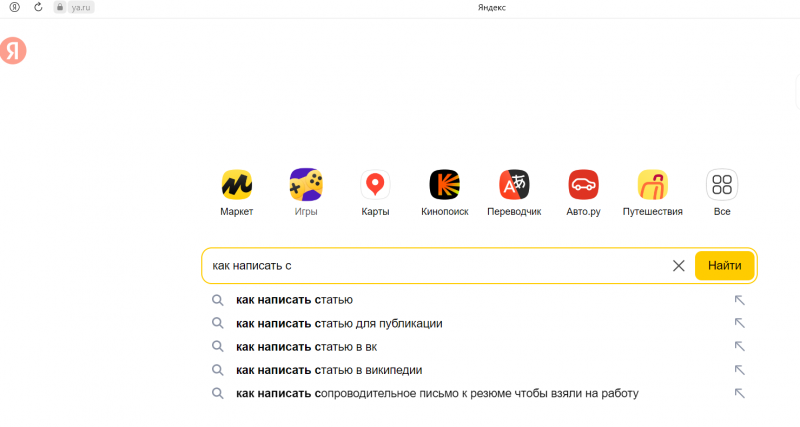
Task: Click magnifier icon beside 'как написать статью'
Action: coord(218,300)
